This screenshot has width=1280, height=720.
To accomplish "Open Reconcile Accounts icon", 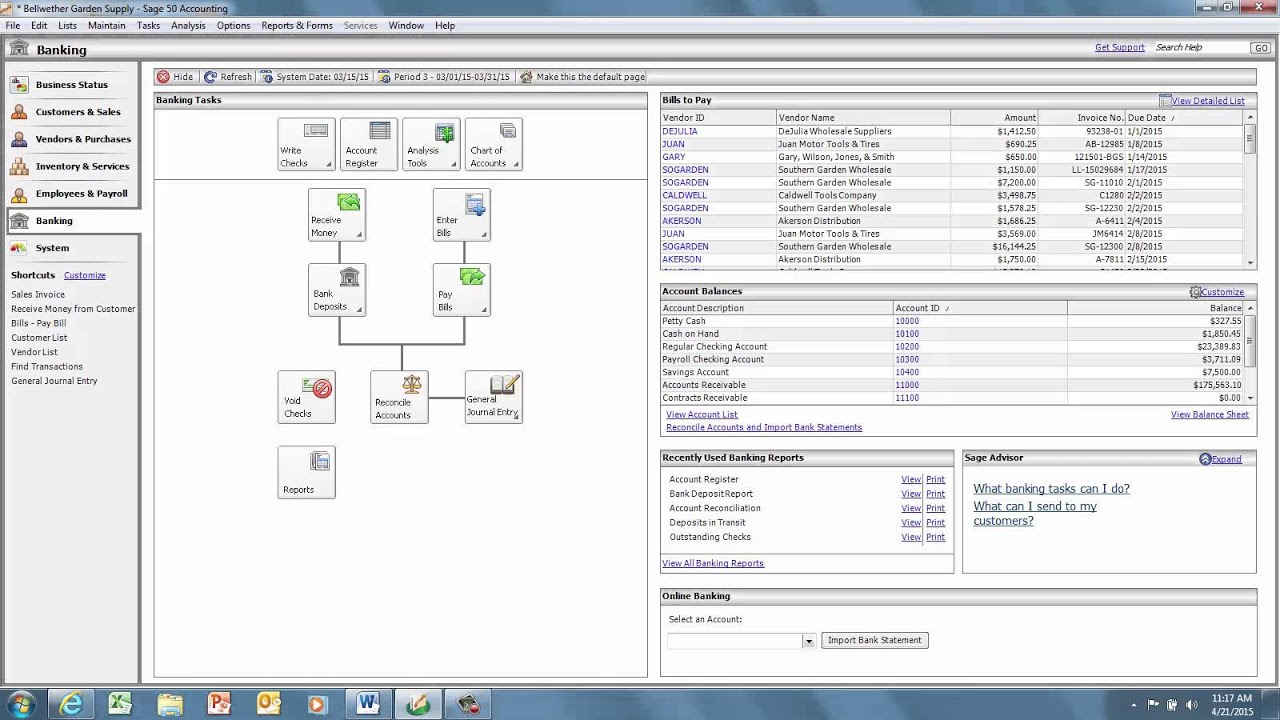I will pyautogui.click(x=399, y=396).
